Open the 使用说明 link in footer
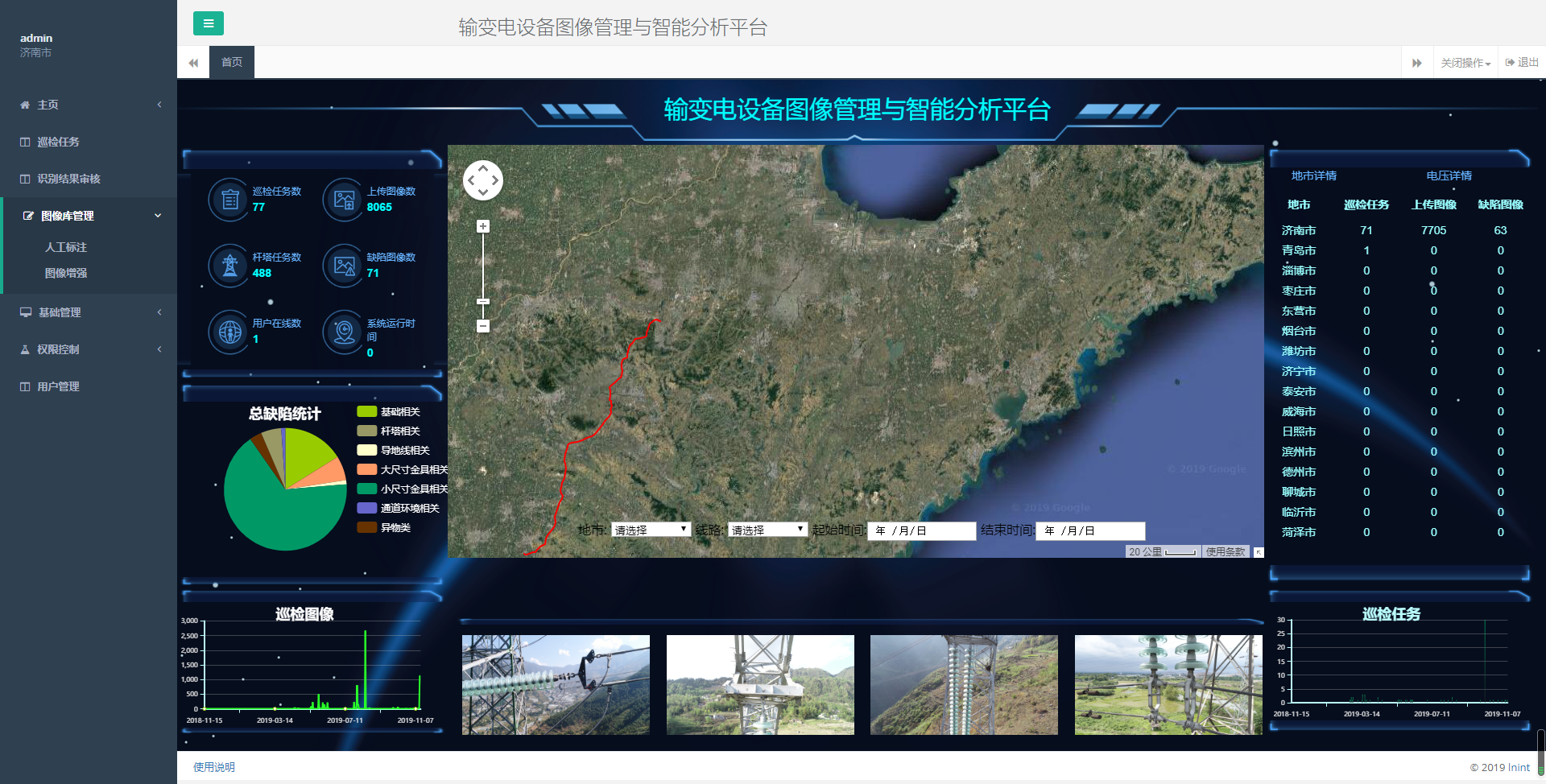 (214, 767)
